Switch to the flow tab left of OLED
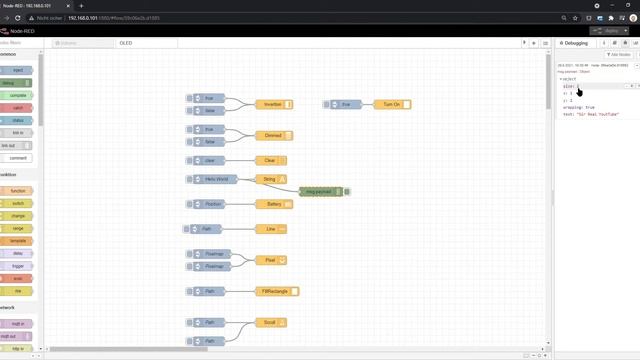 click(83, 43)
